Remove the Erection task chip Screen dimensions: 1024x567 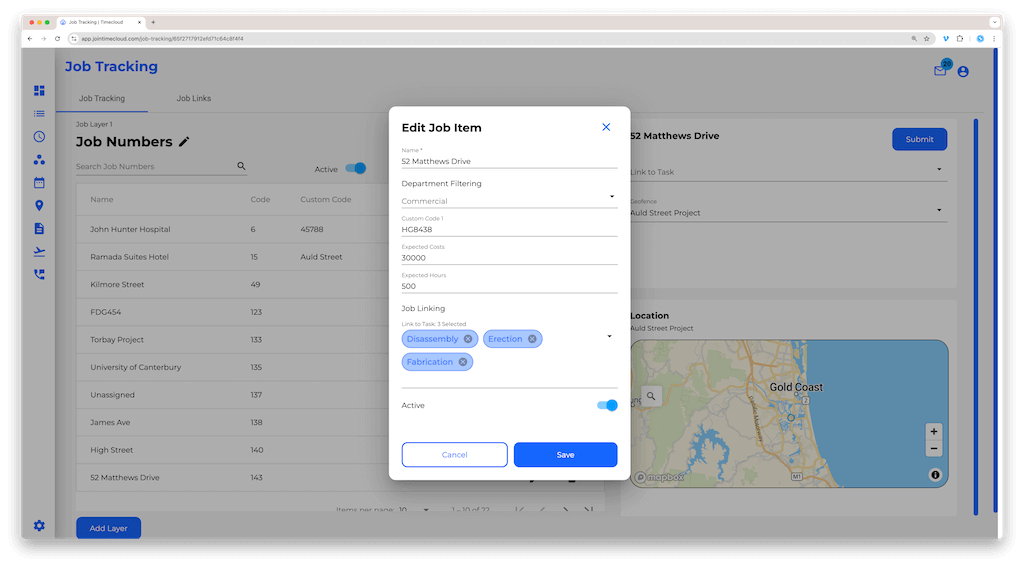[532, 339]
